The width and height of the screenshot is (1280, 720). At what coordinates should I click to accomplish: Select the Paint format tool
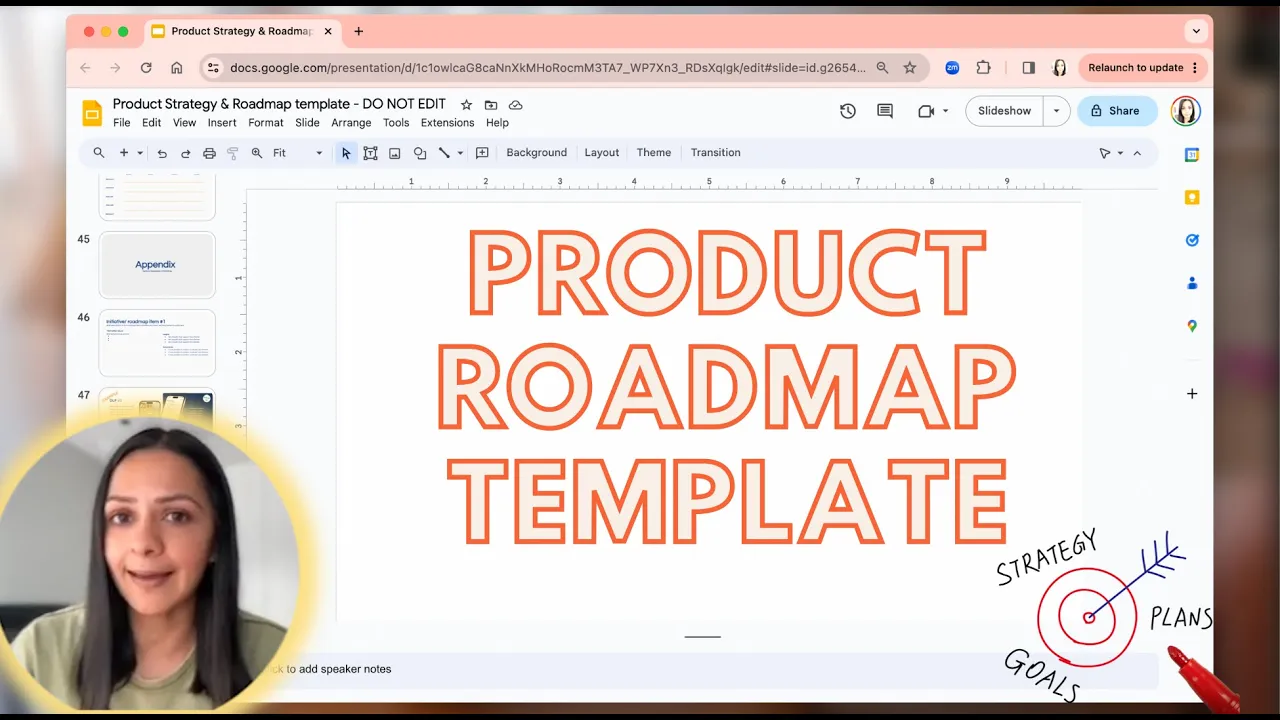(233, 153)
